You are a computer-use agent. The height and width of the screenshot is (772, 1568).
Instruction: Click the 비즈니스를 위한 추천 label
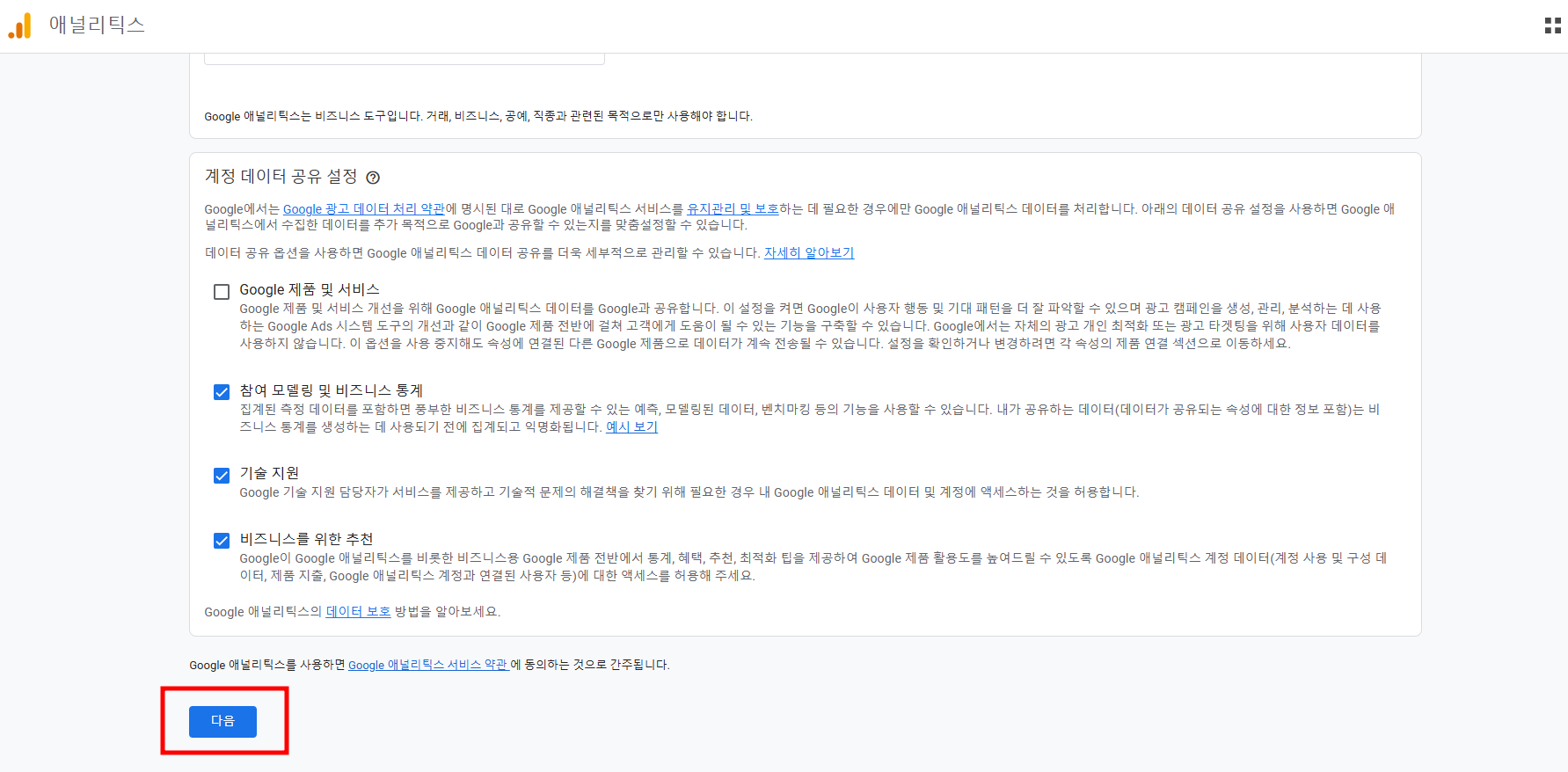tap(307, 539)
